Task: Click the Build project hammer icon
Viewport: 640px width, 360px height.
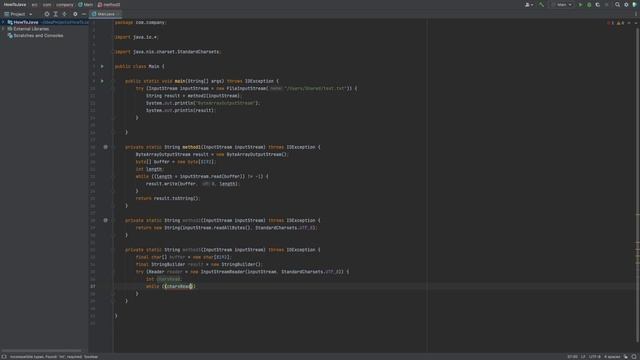Action: [x=541, y=4]
